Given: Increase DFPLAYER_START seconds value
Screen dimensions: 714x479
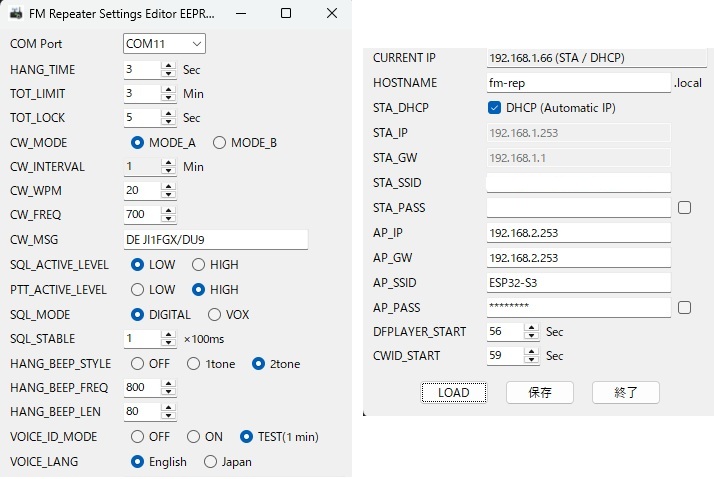Looking at the screenshot, I should coord(531,328).
